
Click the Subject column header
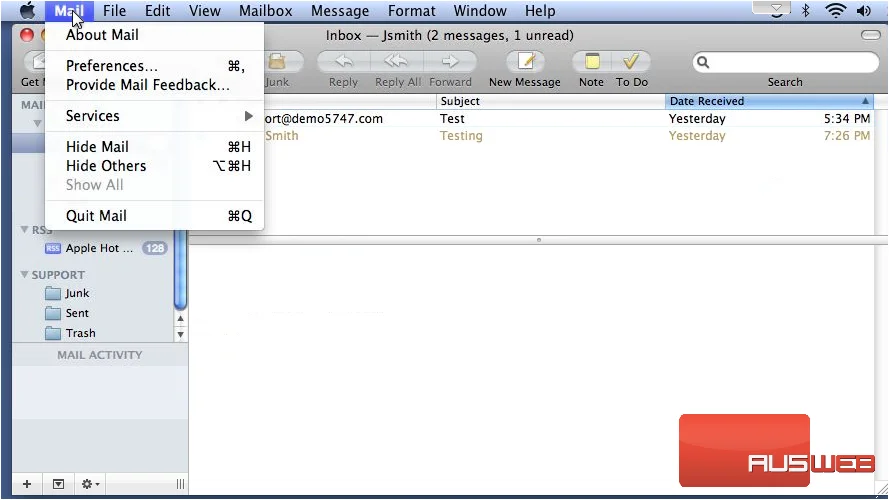(x=550, y=101)
